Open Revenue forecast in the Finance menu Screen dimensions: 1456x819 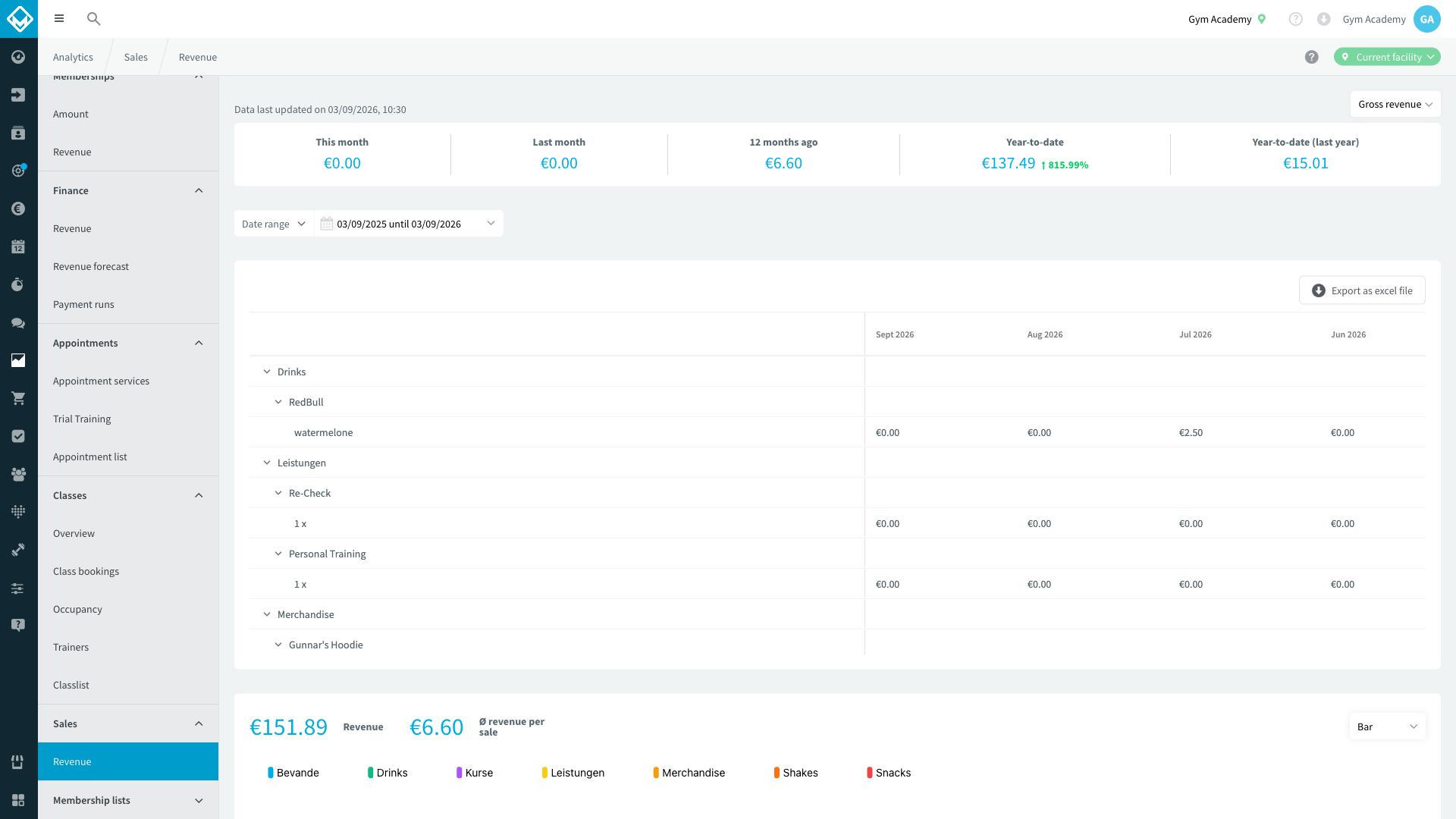tap(91, 267)
